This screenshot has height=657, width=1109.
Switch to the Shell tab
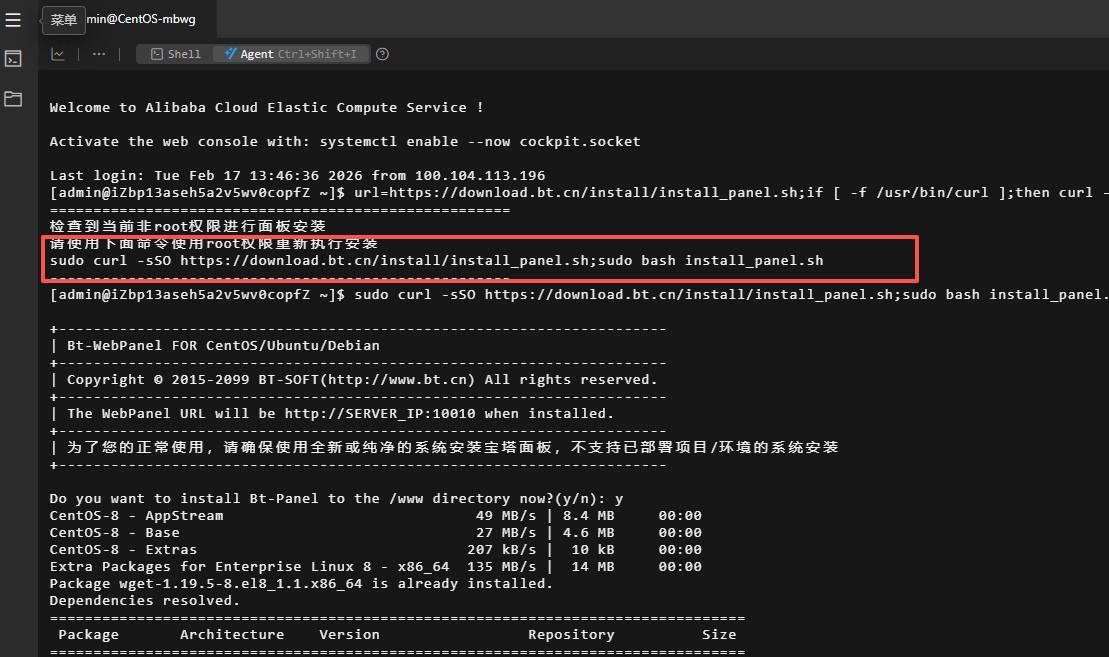[175, 54]
